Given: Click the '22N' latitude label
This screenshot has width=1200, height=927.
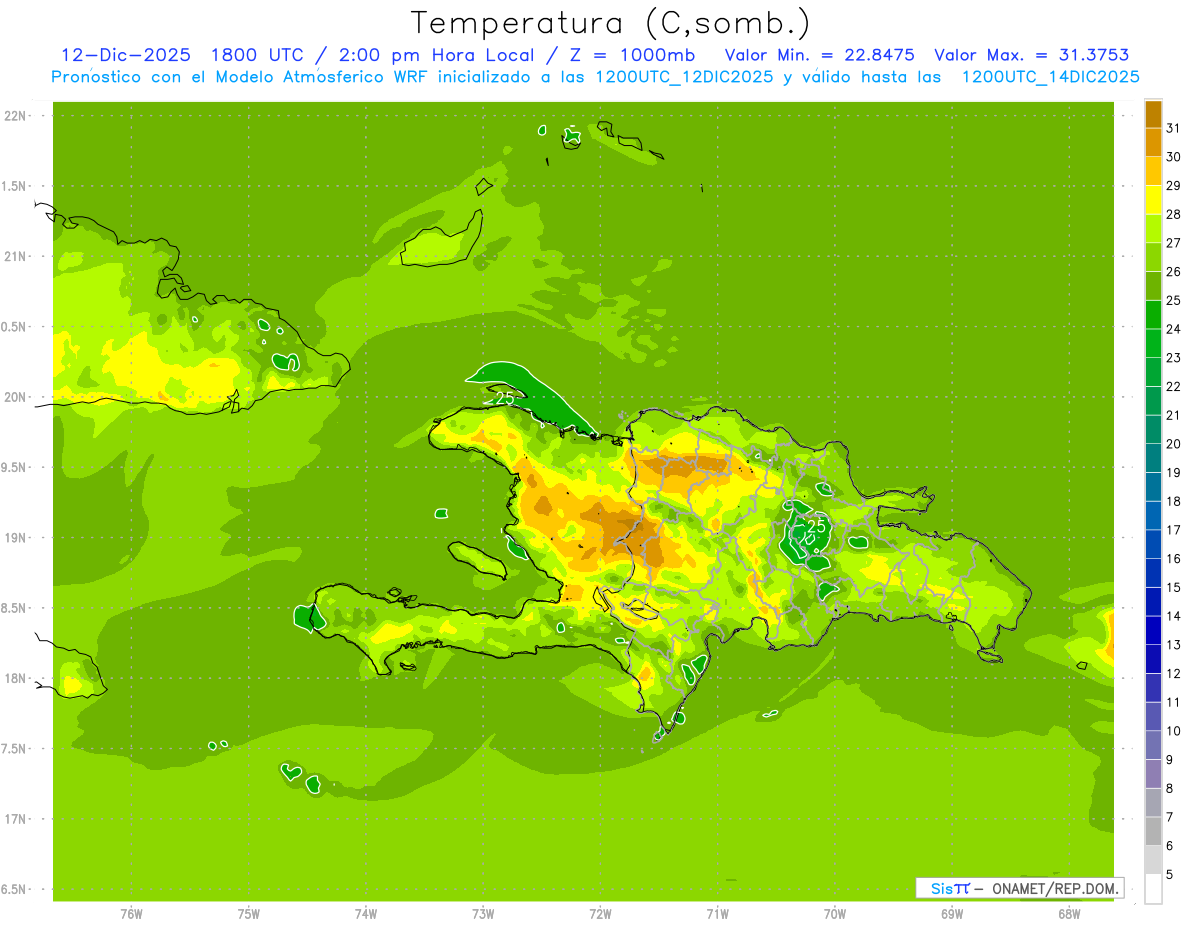Looking at the screenshot, I should [x=17, y=115].
